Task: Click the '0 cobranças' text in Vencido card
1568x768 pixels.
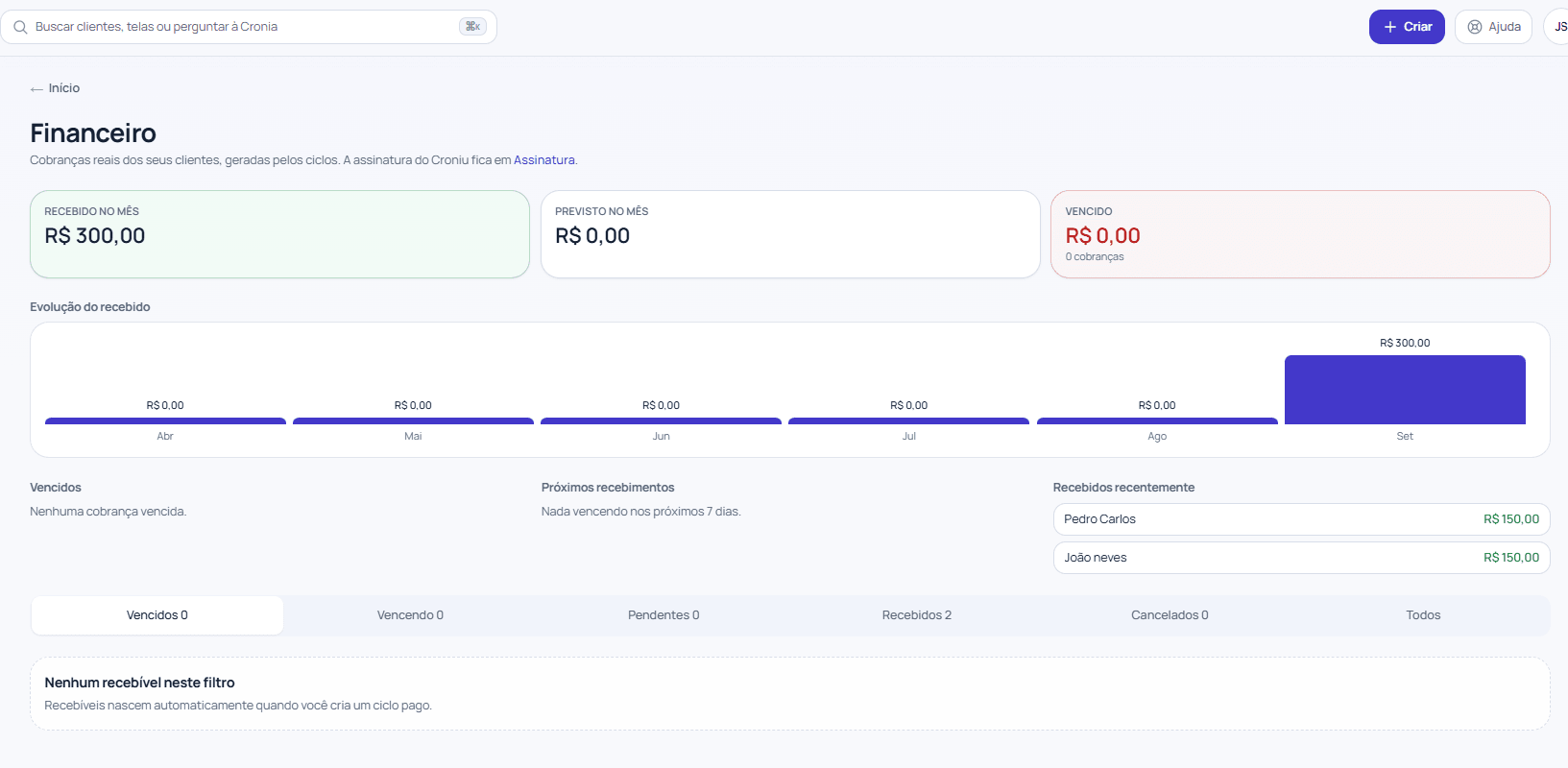Action: point(1095,257)
